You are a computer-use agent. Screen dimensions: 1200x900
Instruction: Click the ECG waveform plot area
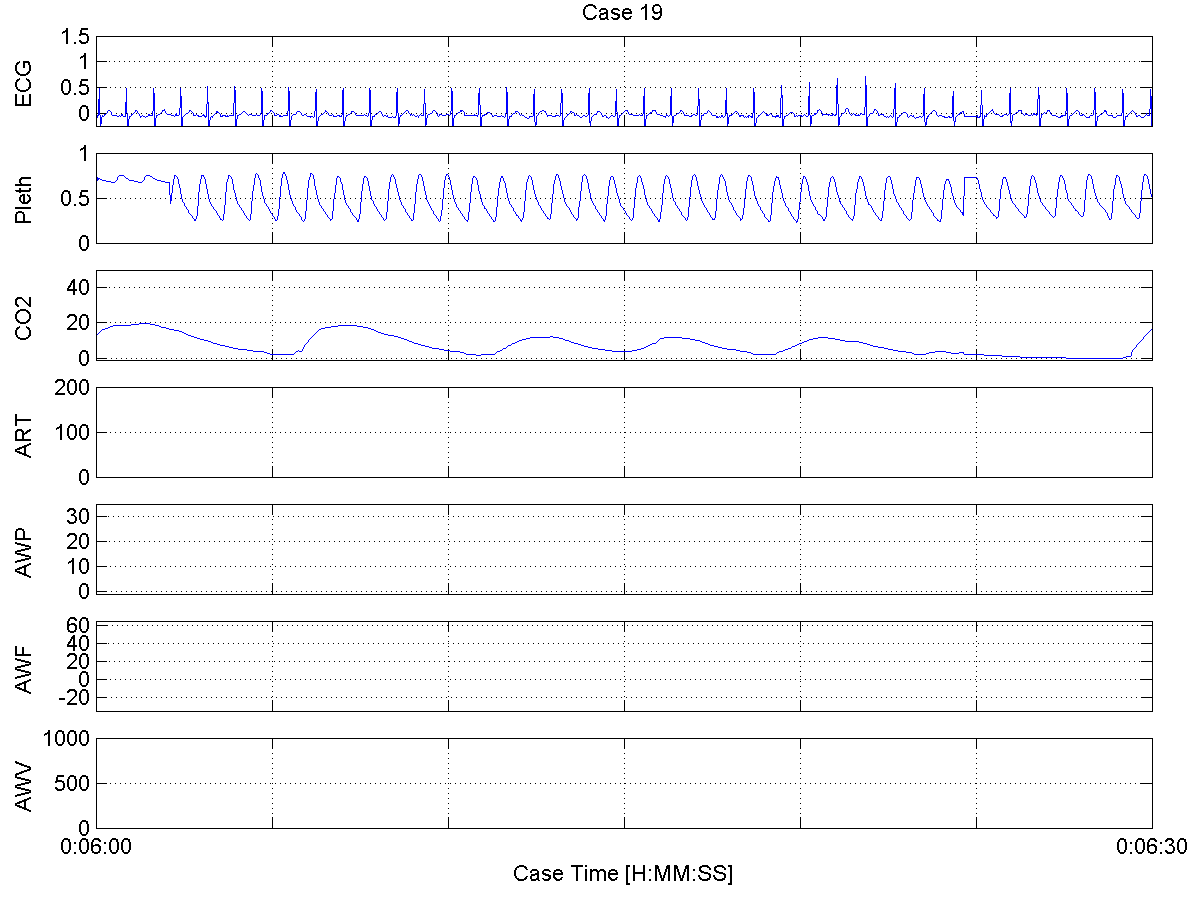624,81
